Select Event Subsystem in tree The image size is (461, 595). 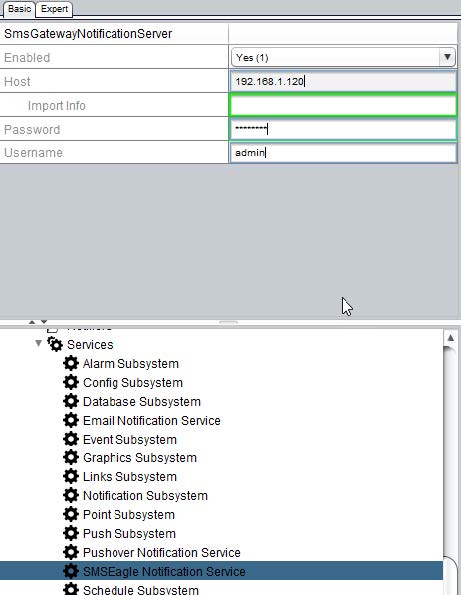coord(130,439)
